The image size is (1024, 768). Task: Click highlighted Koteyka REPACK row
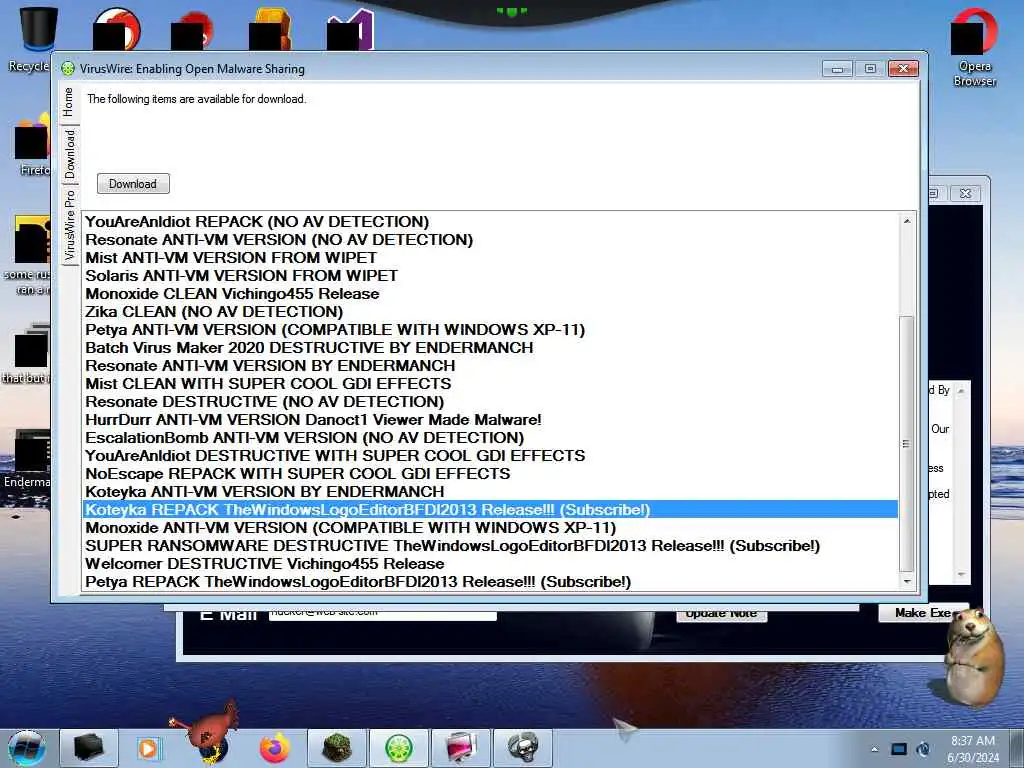coord(490,509)
